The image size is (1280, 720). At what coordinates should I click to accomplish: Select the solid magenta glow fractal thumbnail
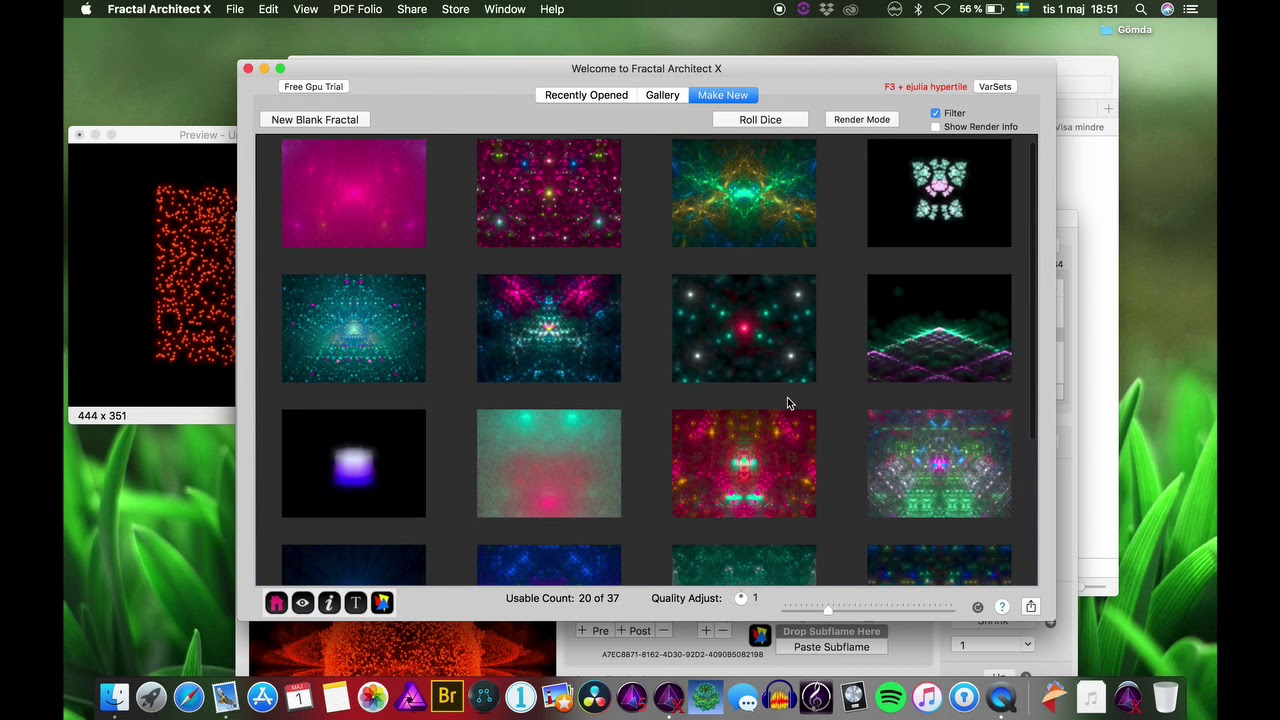pyautogui.click(x=354, y=193)
